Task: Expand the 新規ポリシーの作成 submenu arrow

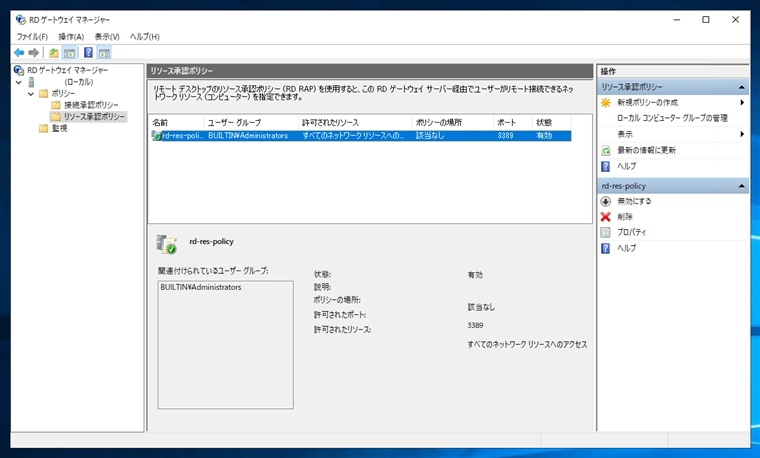Action: click(x=742, y=103)
